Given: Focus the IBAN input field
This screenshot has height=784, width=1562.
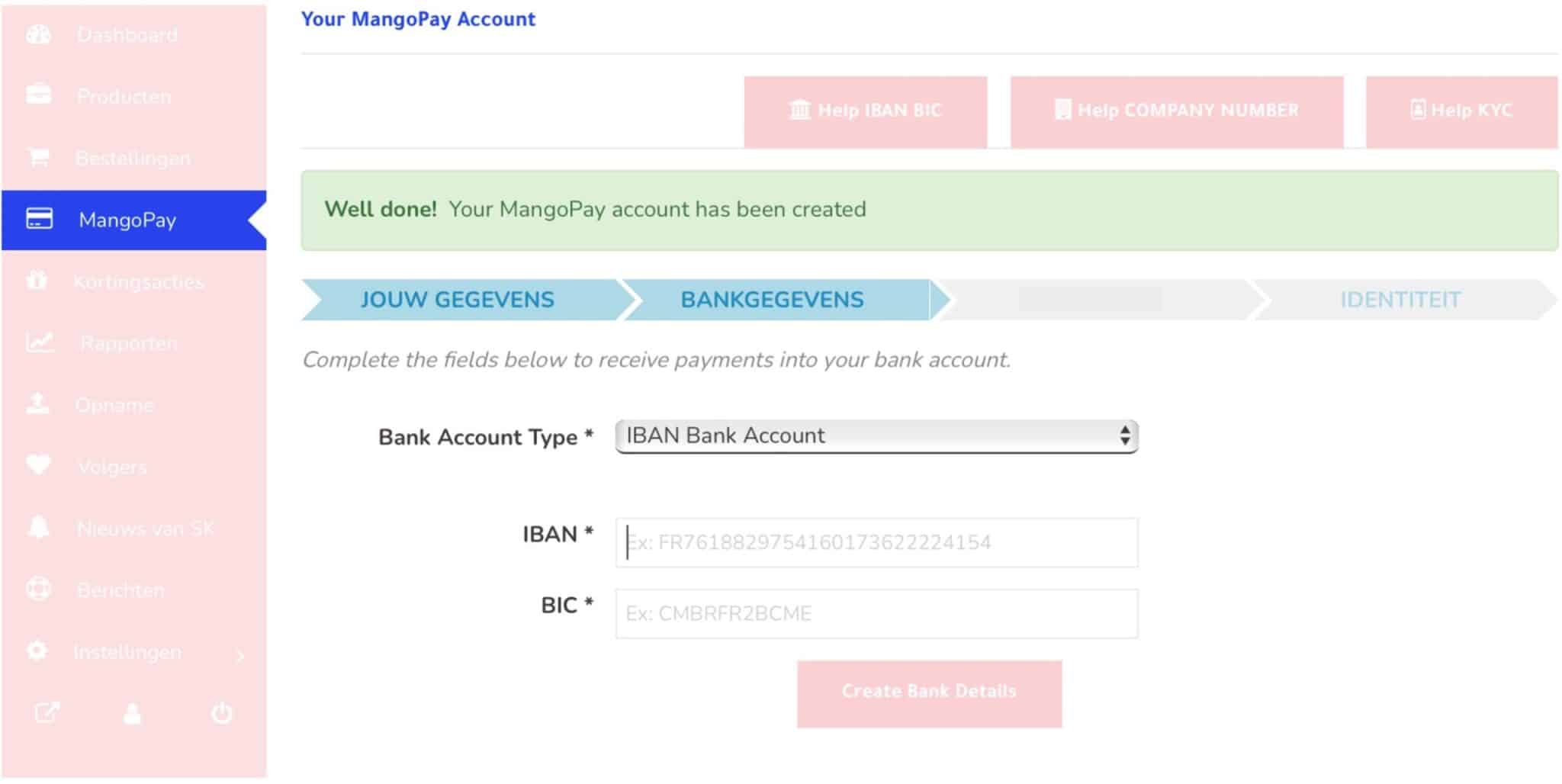Looking at the screenshot, I should [x=876, y=542].
